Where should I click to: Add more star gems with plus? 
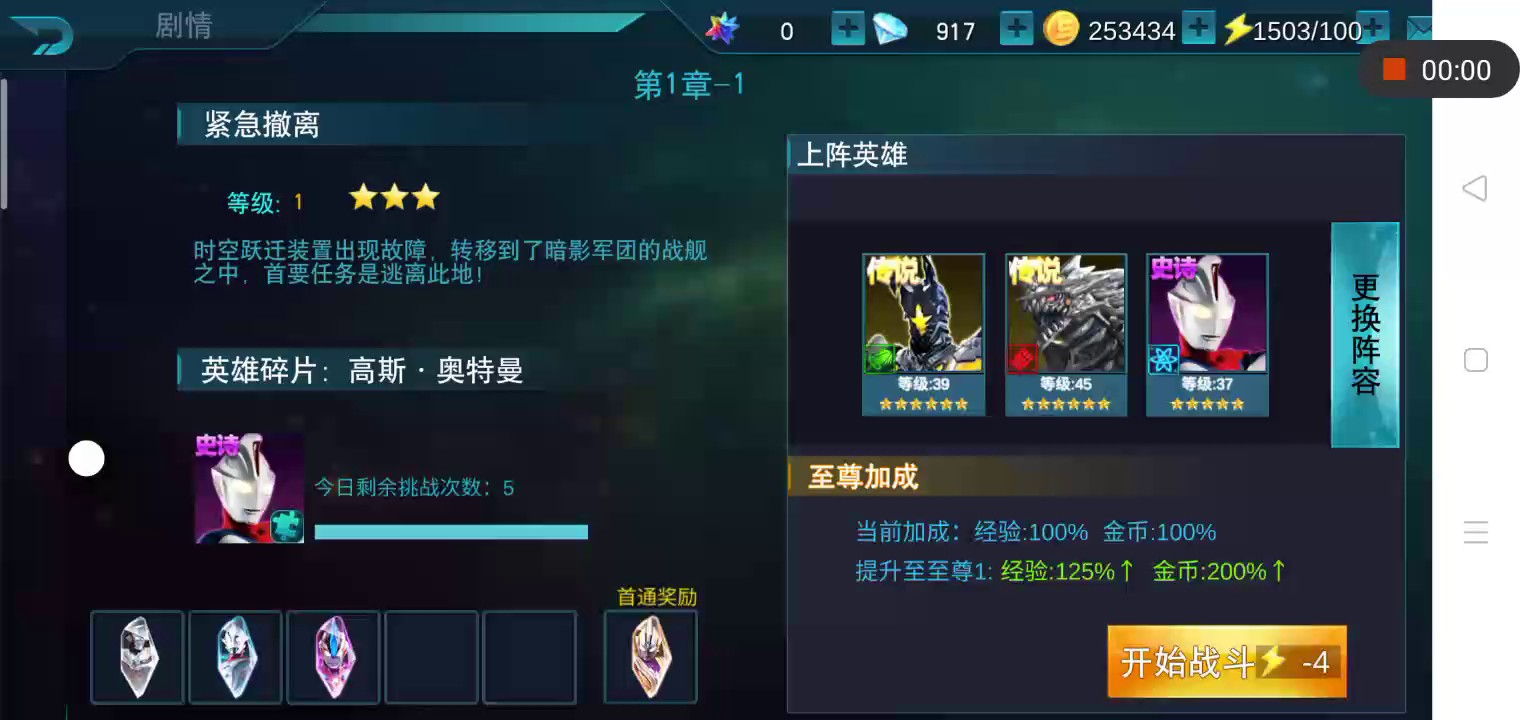coord(848,29)
